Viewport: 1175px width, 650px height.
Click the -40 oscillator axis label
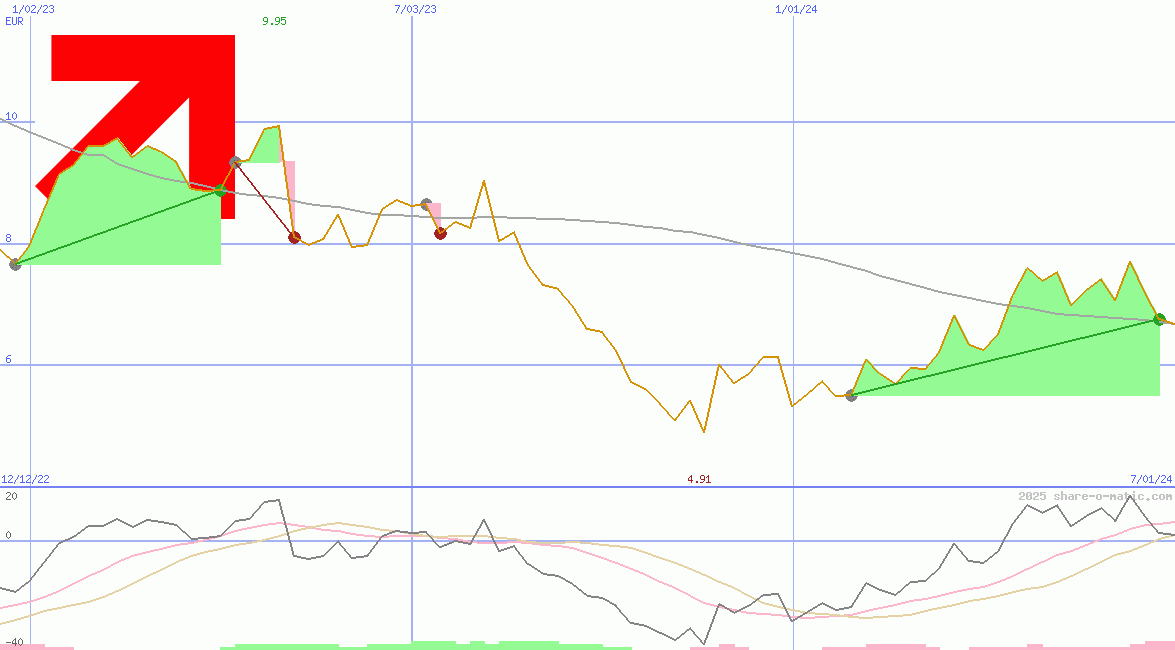point(13,642)
